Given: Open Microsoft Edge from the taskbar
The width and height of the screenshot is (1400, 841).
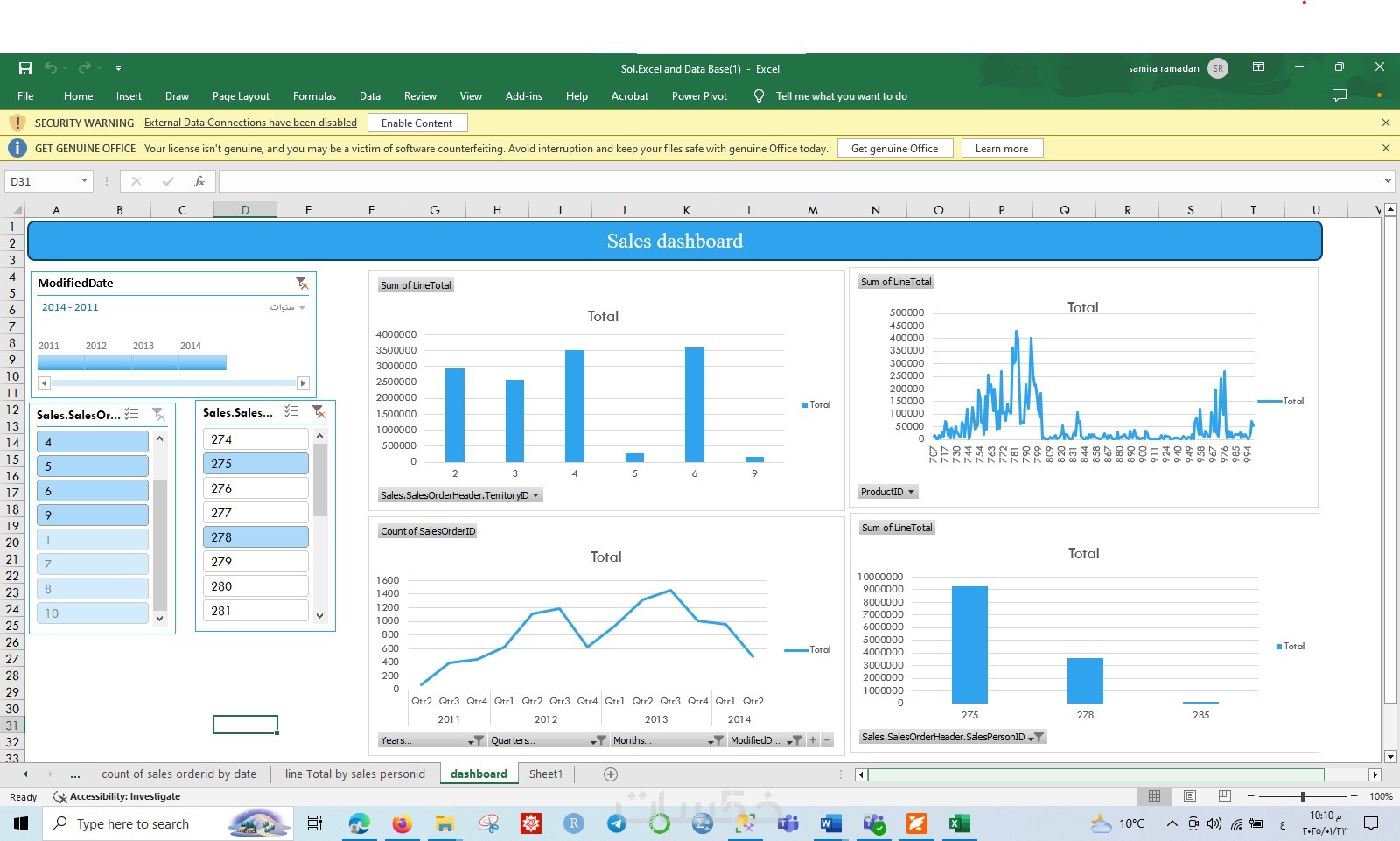Looking at the screenshot, I should [x=359, y=823].
